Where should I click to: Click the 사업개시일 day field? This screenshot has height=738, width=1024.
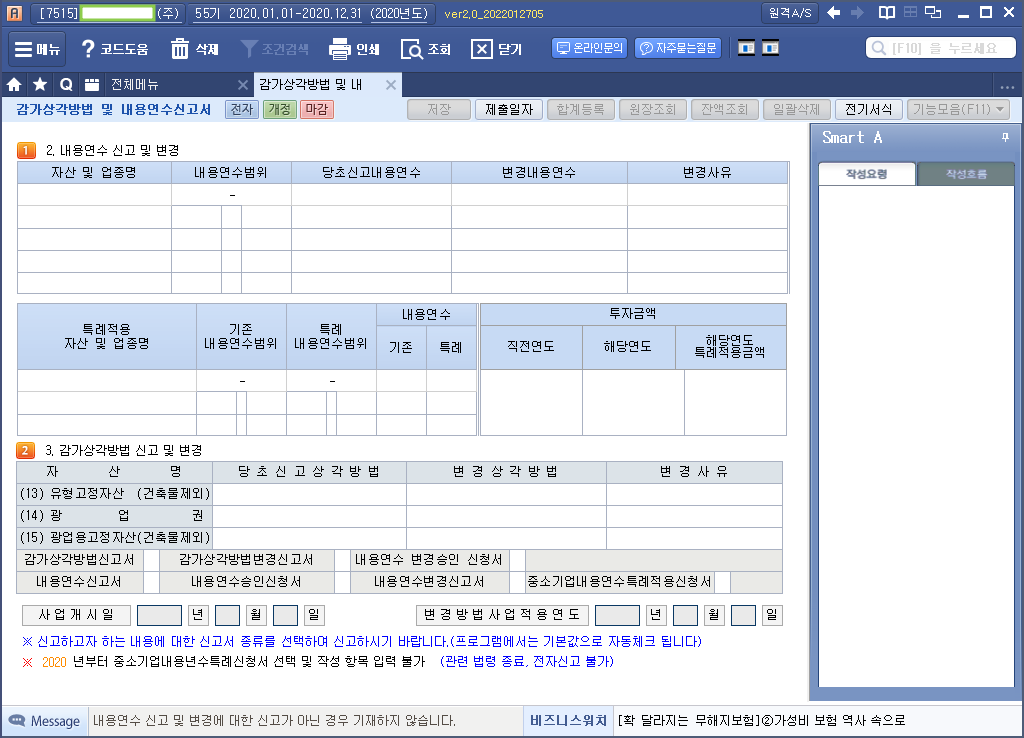pos(285,615)
